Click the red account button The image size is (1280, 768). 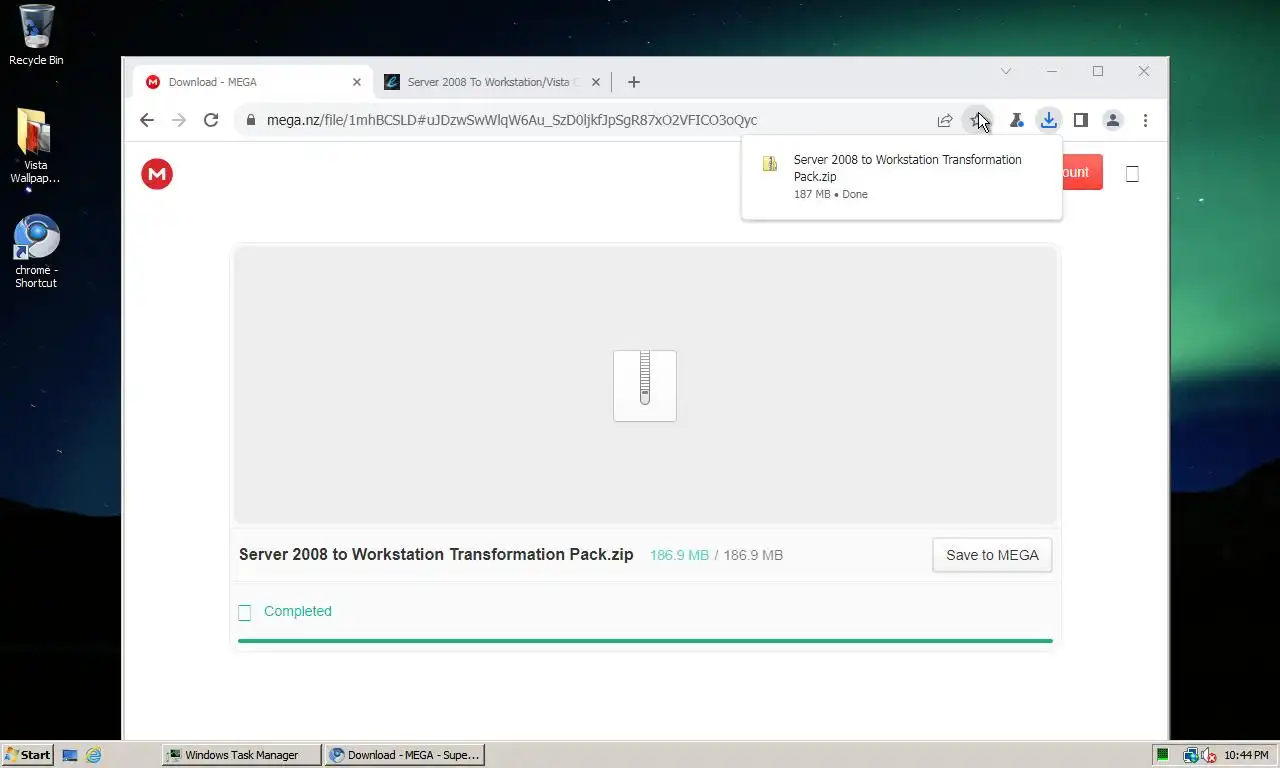[1080, 172]
